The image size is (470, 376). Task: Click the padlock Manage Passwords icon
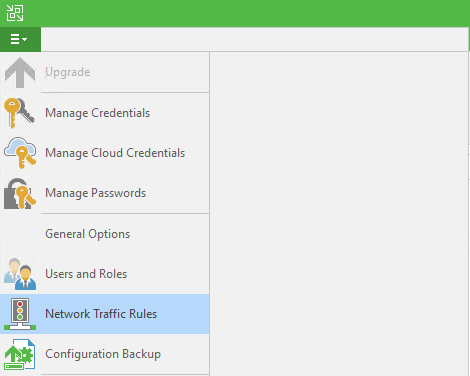[20, 193]
